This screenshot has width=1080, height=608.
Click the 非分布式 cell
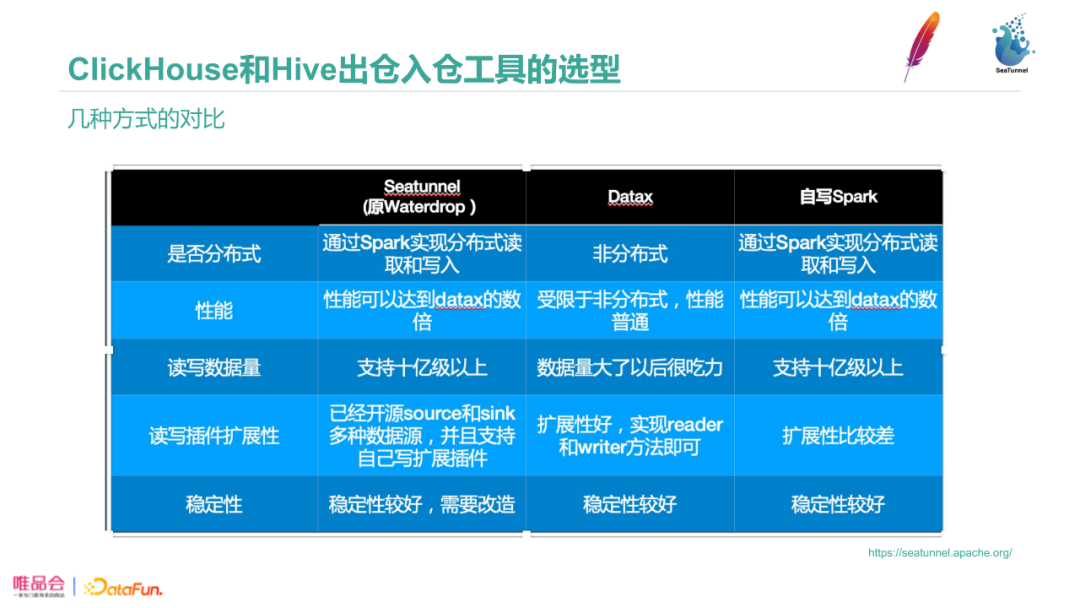[630, 253]
